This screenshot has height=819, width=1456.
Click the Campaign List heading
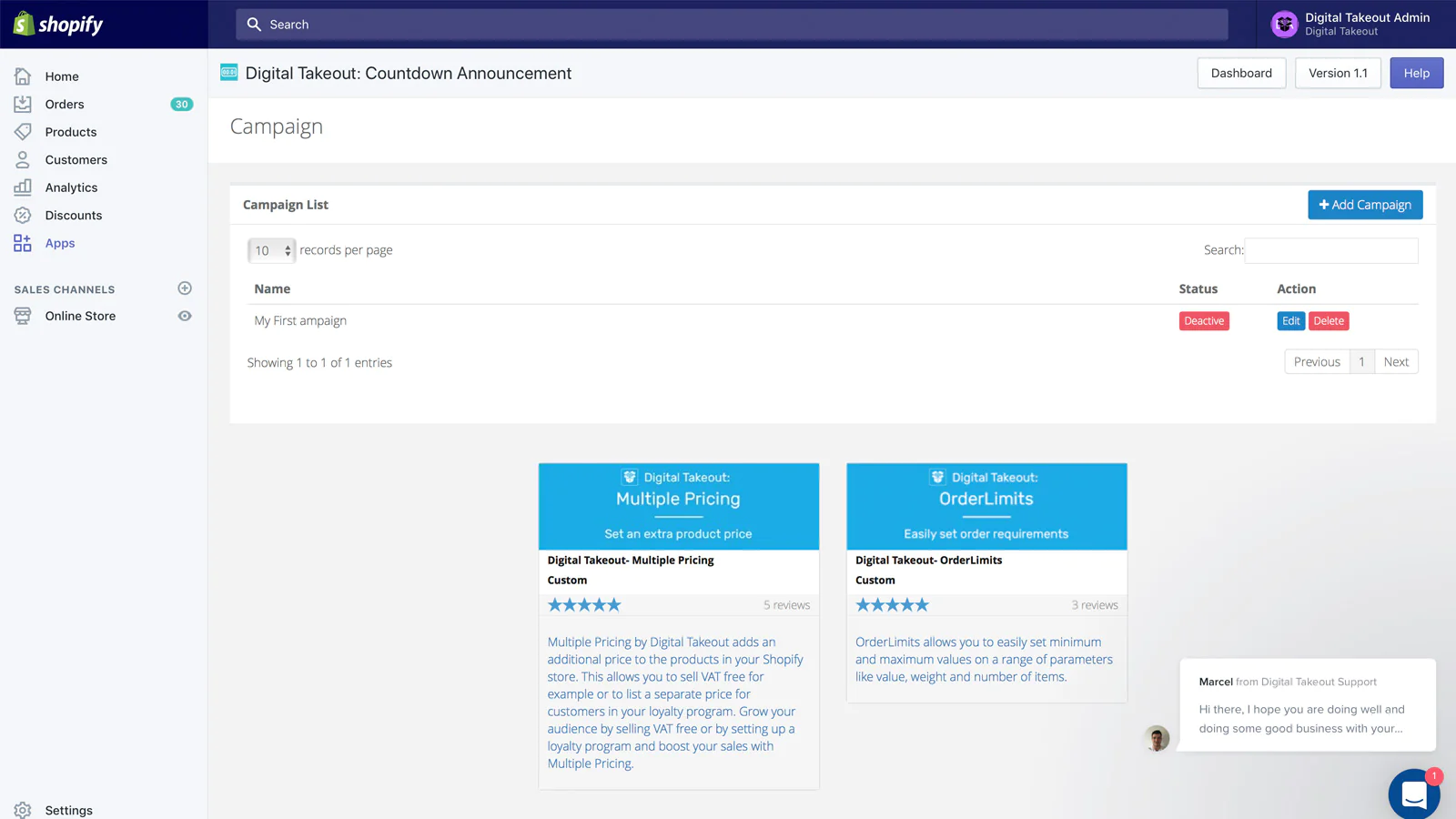pos(286,205)
